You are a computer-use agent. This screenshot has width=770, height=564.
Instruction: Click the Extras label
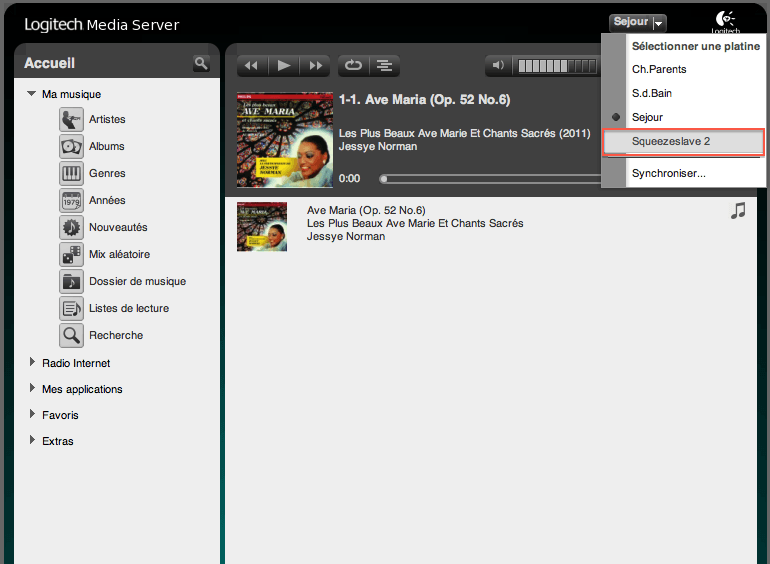click(x=57, y=441)
